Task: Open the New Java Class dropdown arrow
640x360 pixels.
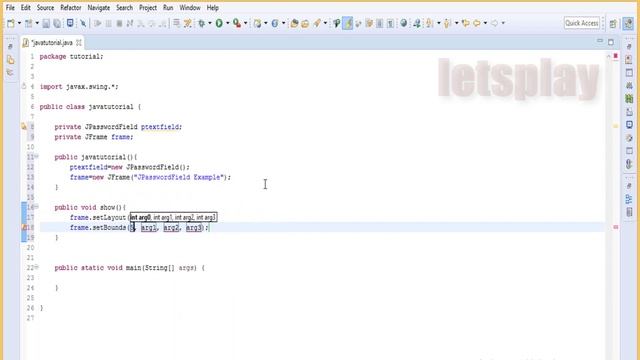Action: coord(283,23)
